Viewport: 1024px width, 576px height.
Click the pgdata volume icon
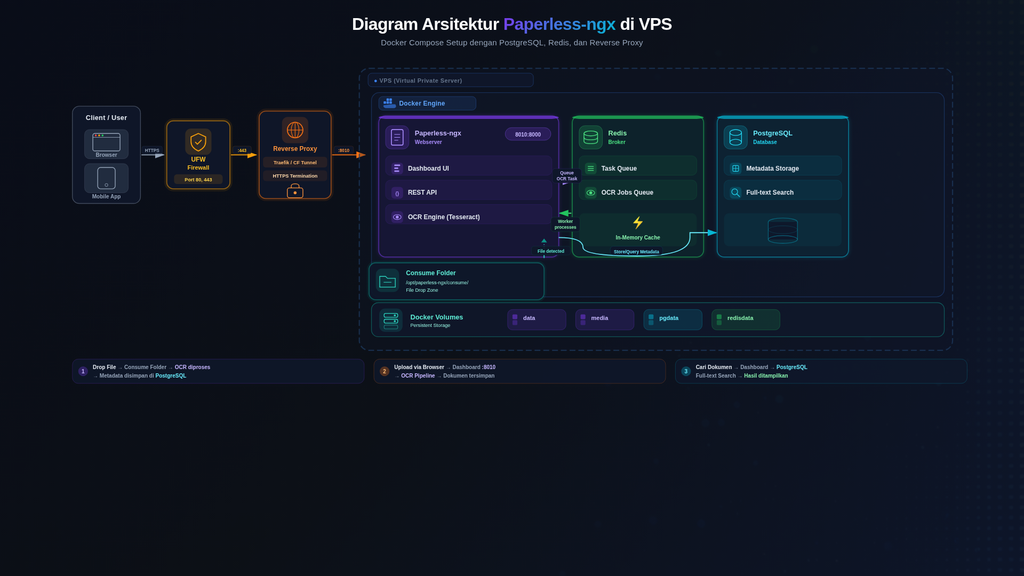pos(650,319)
